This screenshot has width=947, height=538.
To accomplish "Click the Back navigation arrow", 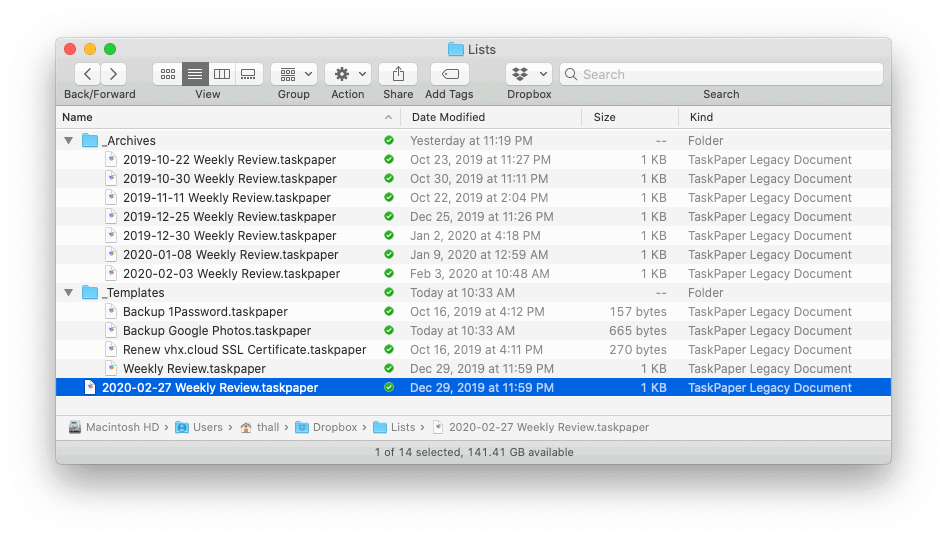I will point(88,74).
